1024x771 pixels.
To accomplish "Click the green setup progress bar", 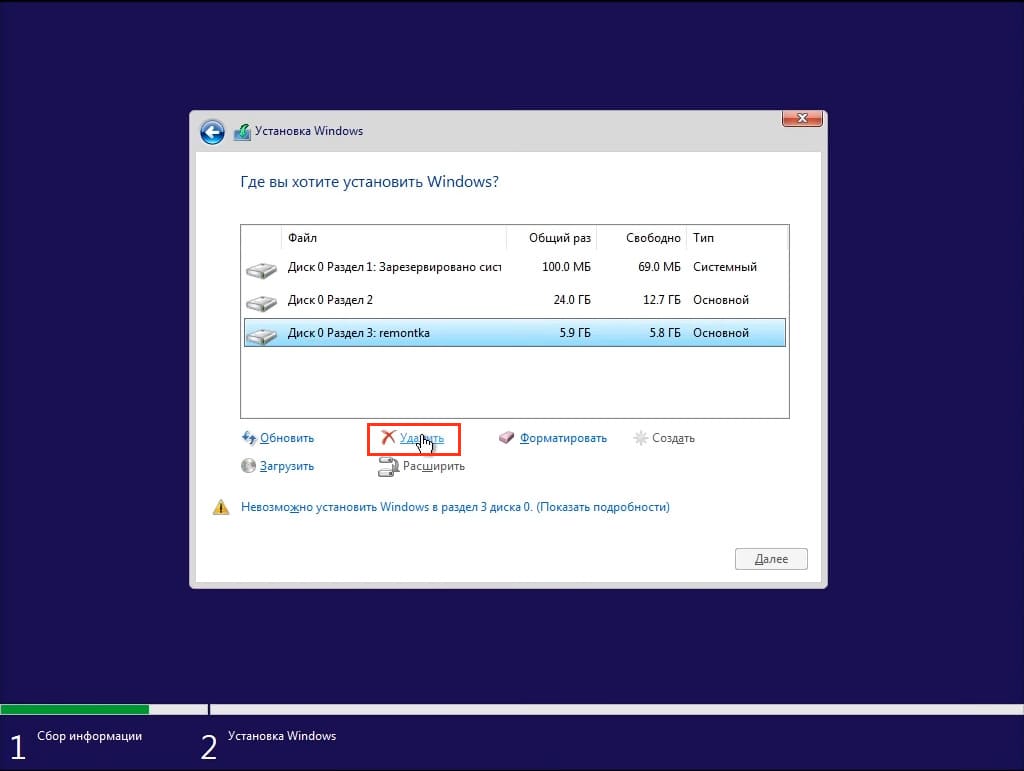I will pyautogui.click(x=74, y=710).
